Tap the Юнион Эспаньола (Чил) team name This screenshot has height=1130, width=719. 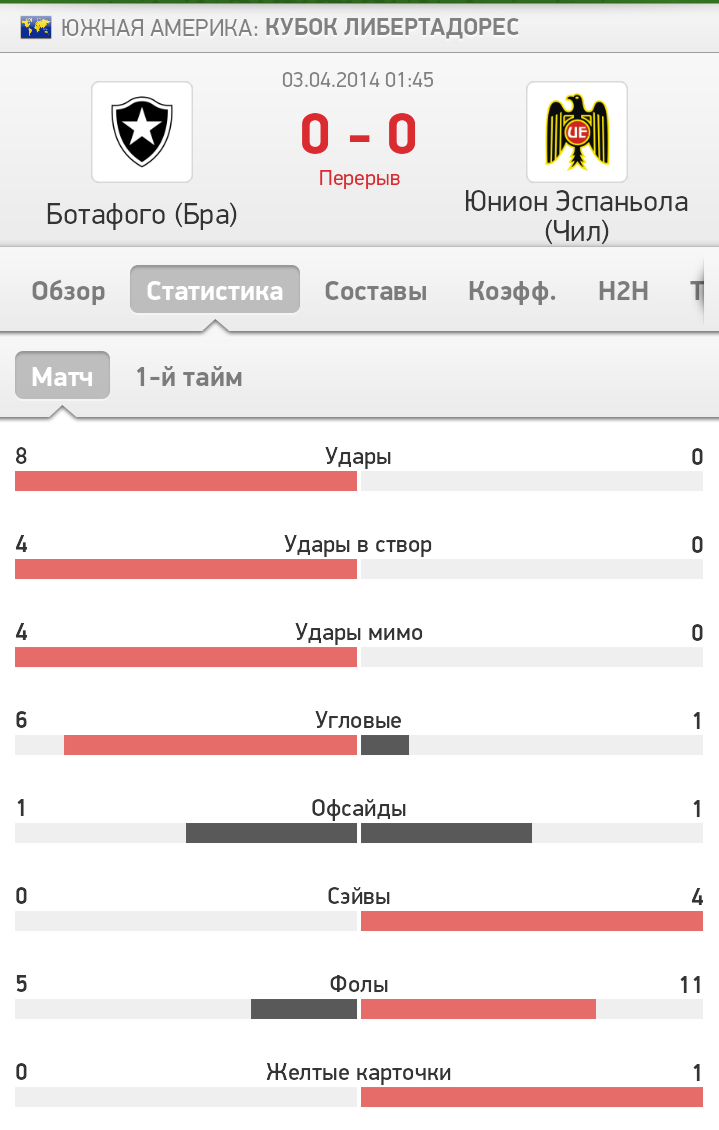(576, 216)
